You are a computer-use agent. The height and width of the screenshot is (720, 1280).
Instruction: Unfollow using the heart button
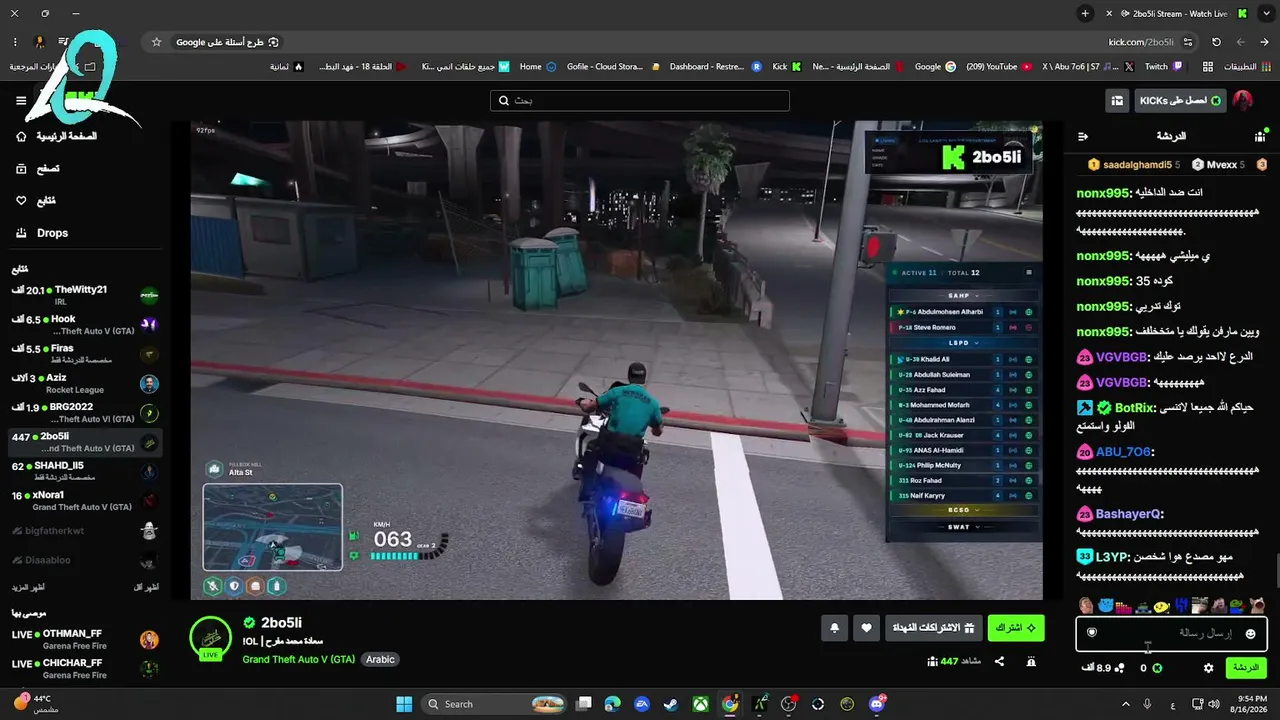click(x=867, y=628)
